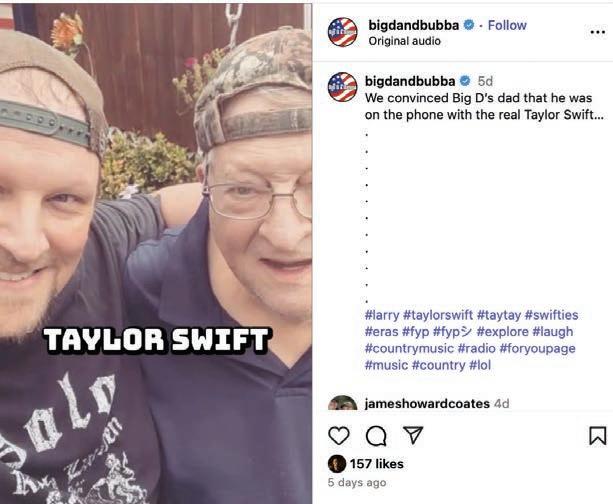Viewport: 613px width, 504px height.
Task: Follow the bigdandbubba account
Action: tap(507, 25)
